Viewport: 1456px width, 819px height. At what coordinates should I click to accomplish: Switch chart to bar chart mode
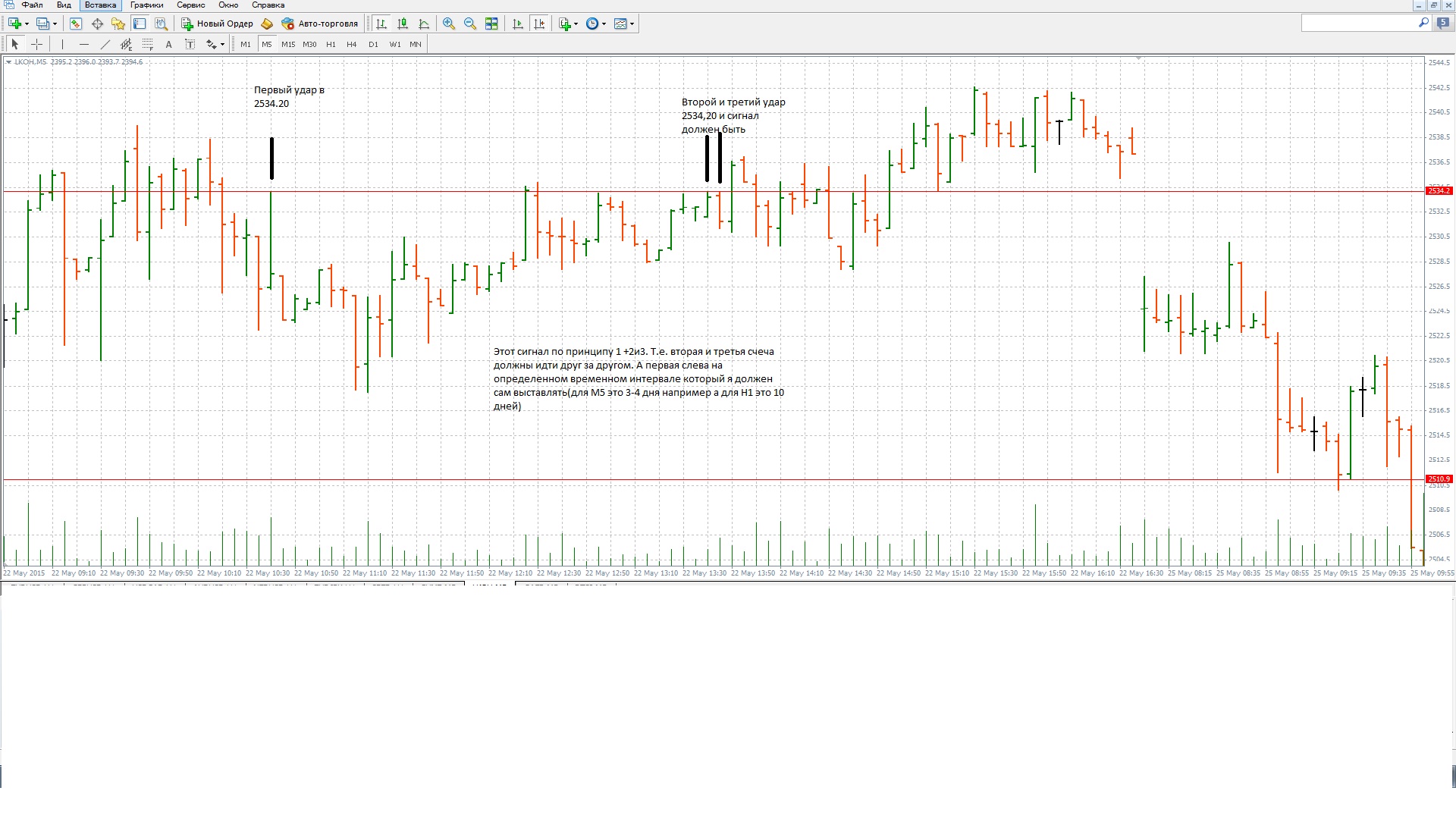381,24
